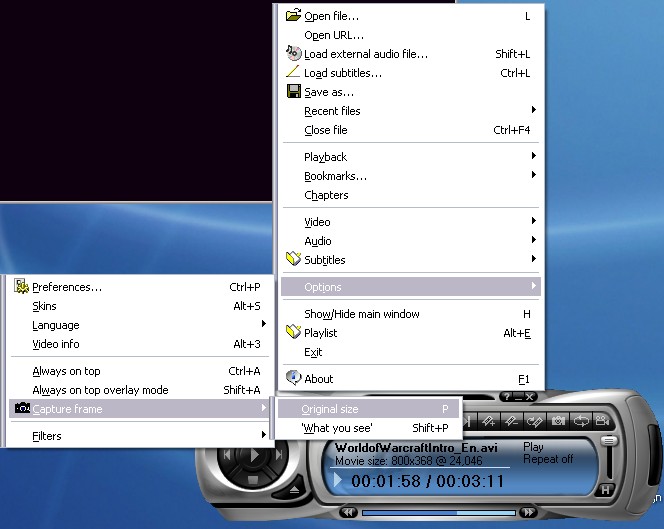Screen dimensions: 664x529
Task: Click Exit in the main menu
Action: point(314,352)
